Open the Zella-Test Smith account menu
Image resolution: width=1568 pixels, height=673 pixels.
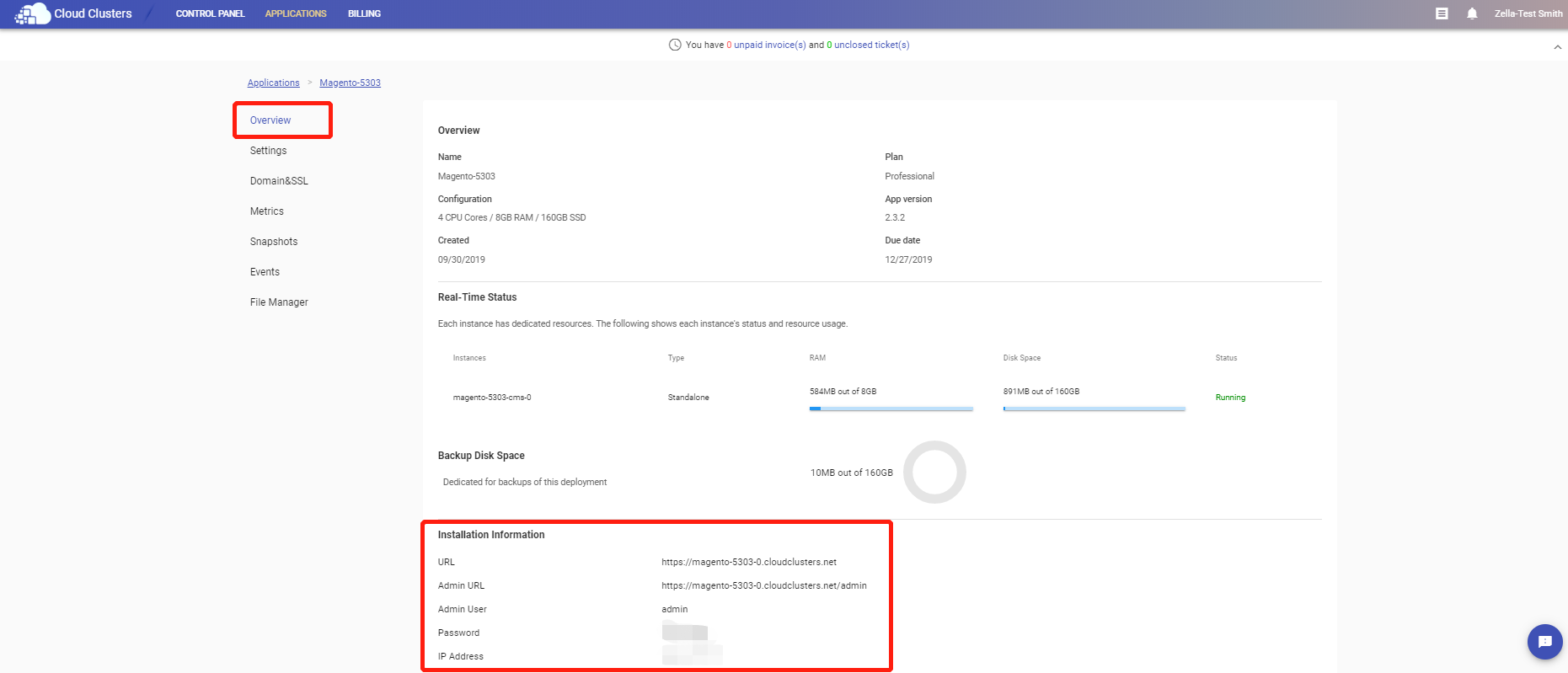(1528, 13)
